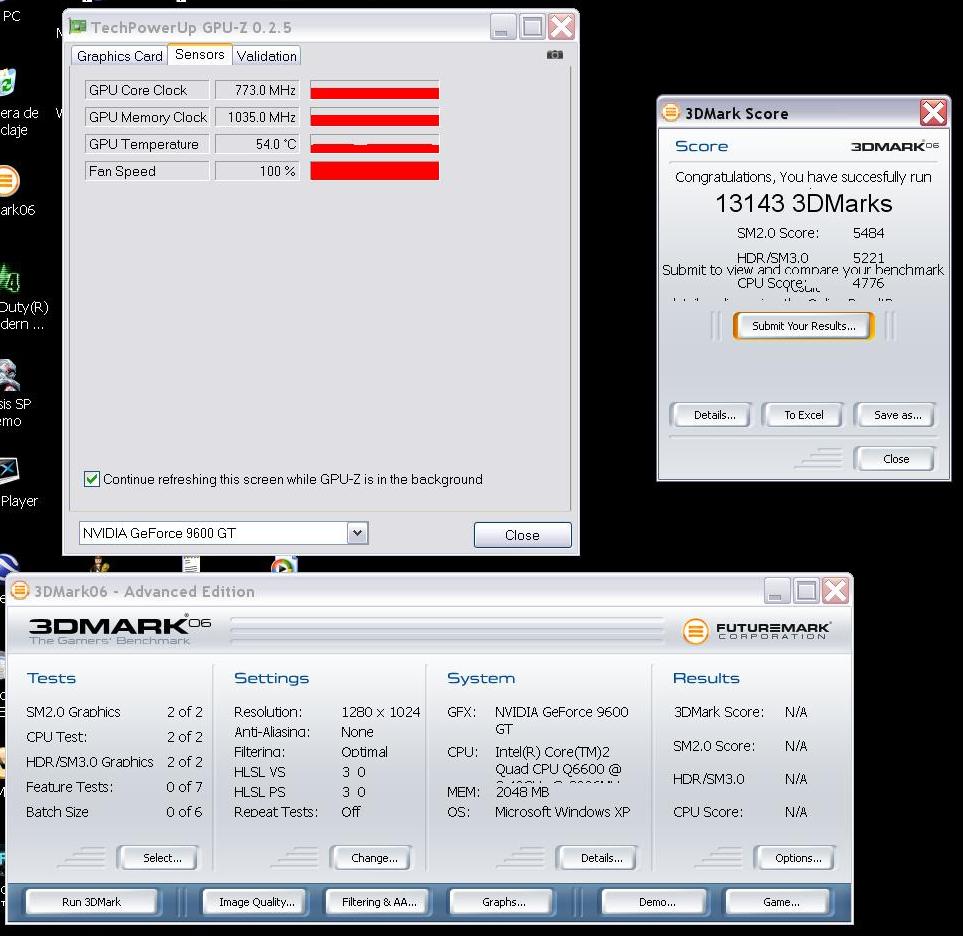Image resolution: width=963 pixels, height=936 pixels.
Task: Click the GPU-Z title bar app icon
Action: coord(78,27)
